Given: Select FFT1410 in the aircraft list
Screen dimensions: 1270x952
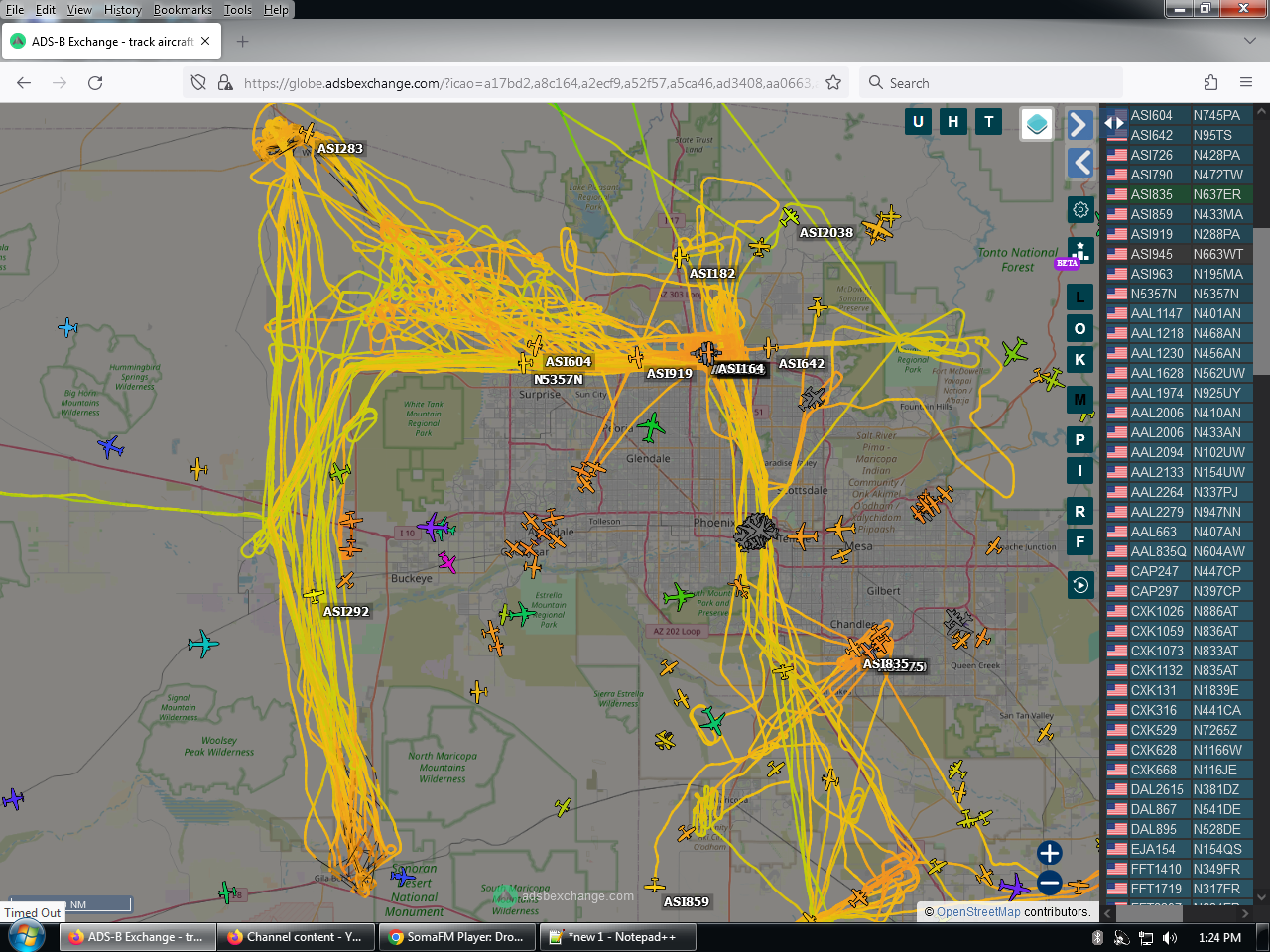Looking at the screenshot, I should (1179, 869).
